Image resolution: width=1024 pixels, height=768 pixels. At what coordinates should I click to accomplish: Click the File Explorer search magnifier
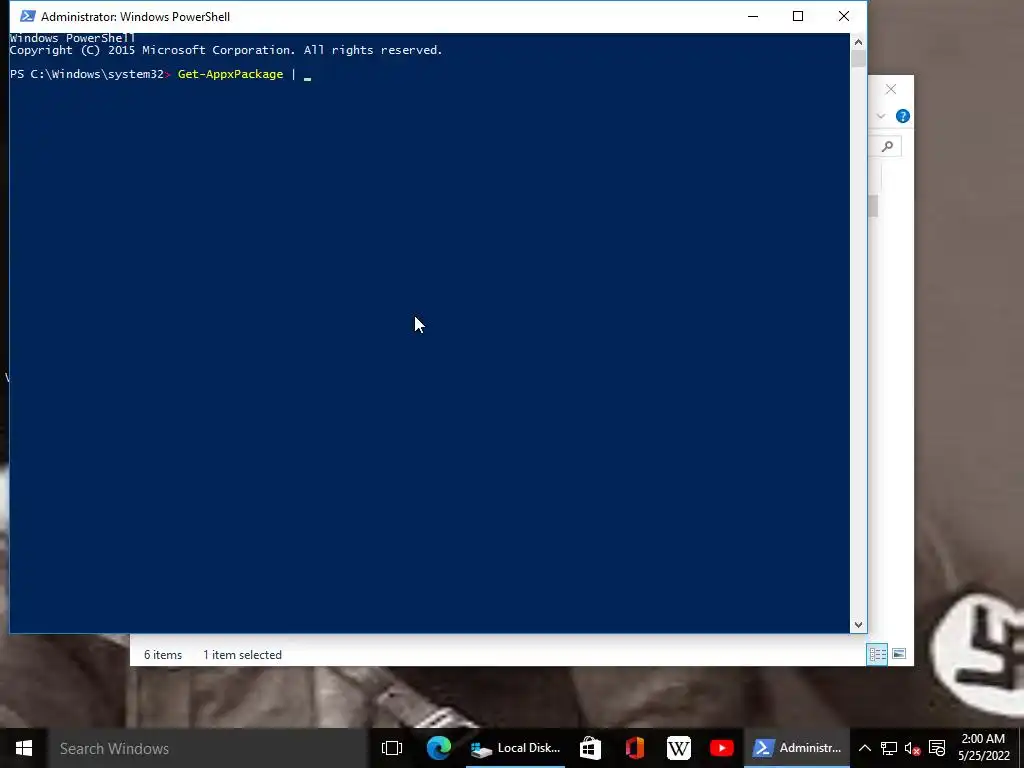887,146
